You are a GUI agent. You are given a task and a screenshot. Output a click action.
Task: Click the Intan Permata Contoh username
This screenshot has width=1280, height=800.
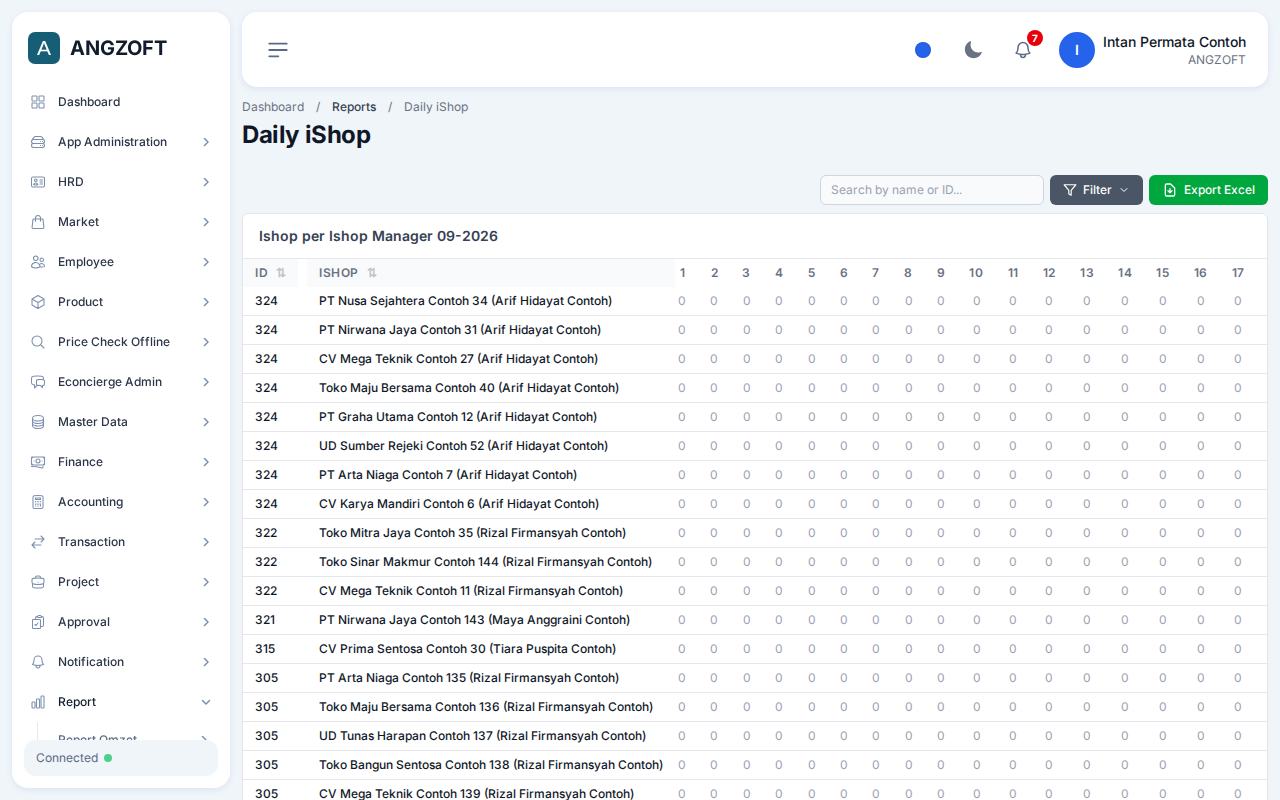[1174, 42]
